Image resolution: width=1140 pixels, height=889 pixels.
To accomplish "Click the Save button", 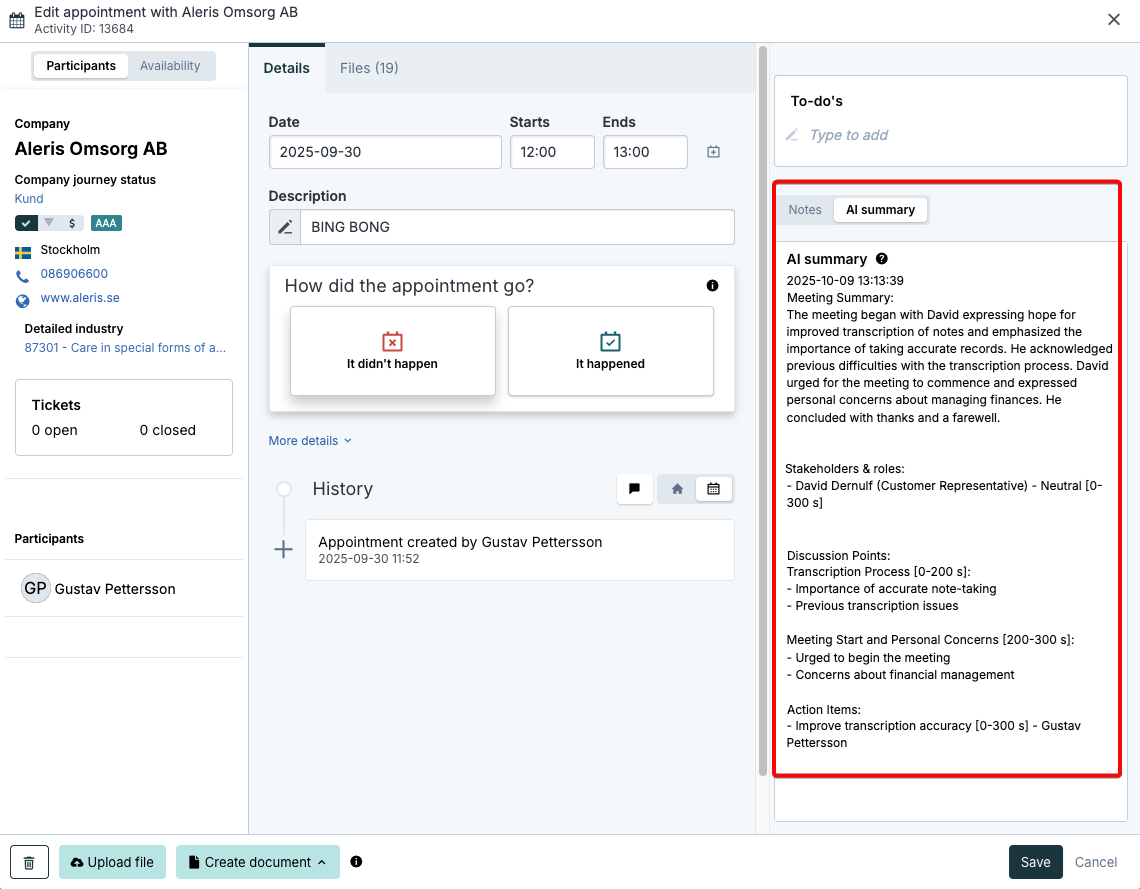I will coord(1035,862).
